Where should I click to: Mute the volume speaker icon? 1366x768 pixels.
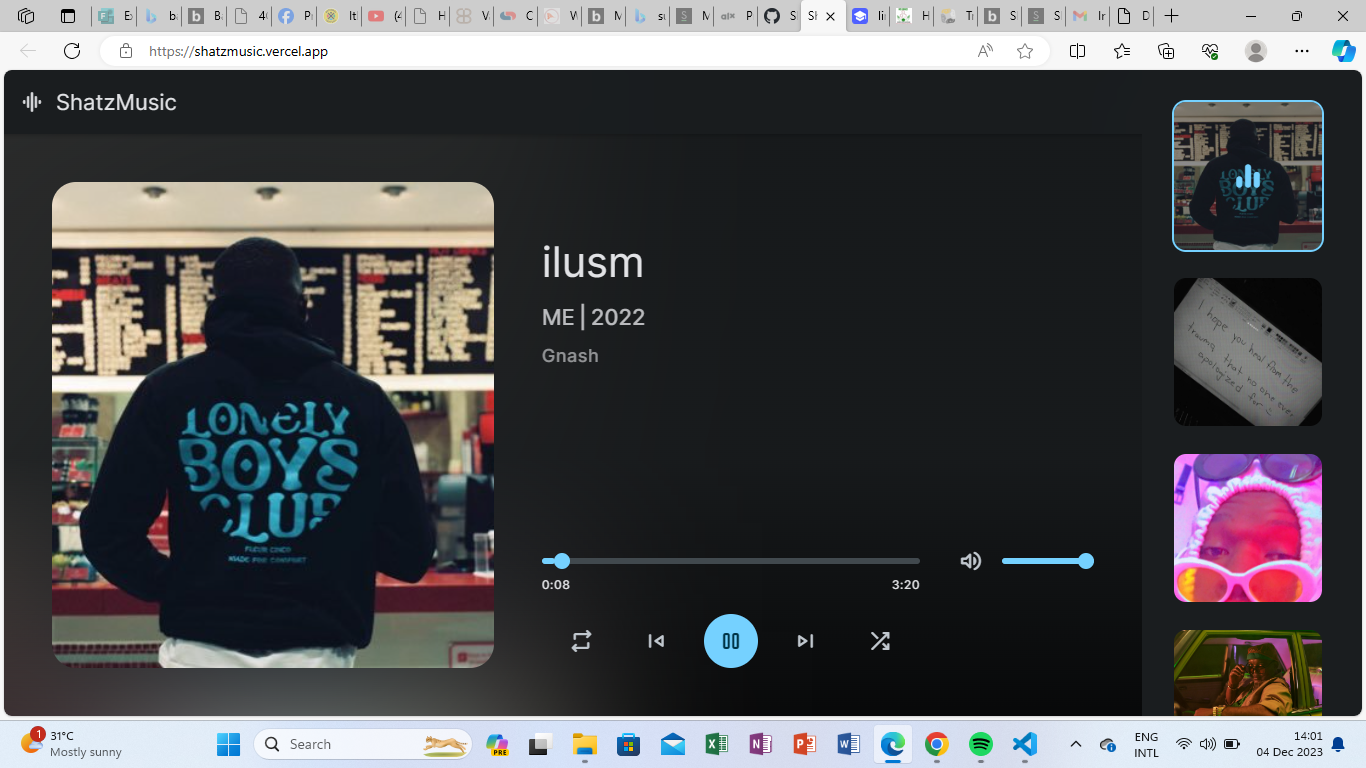click(970, 561)
